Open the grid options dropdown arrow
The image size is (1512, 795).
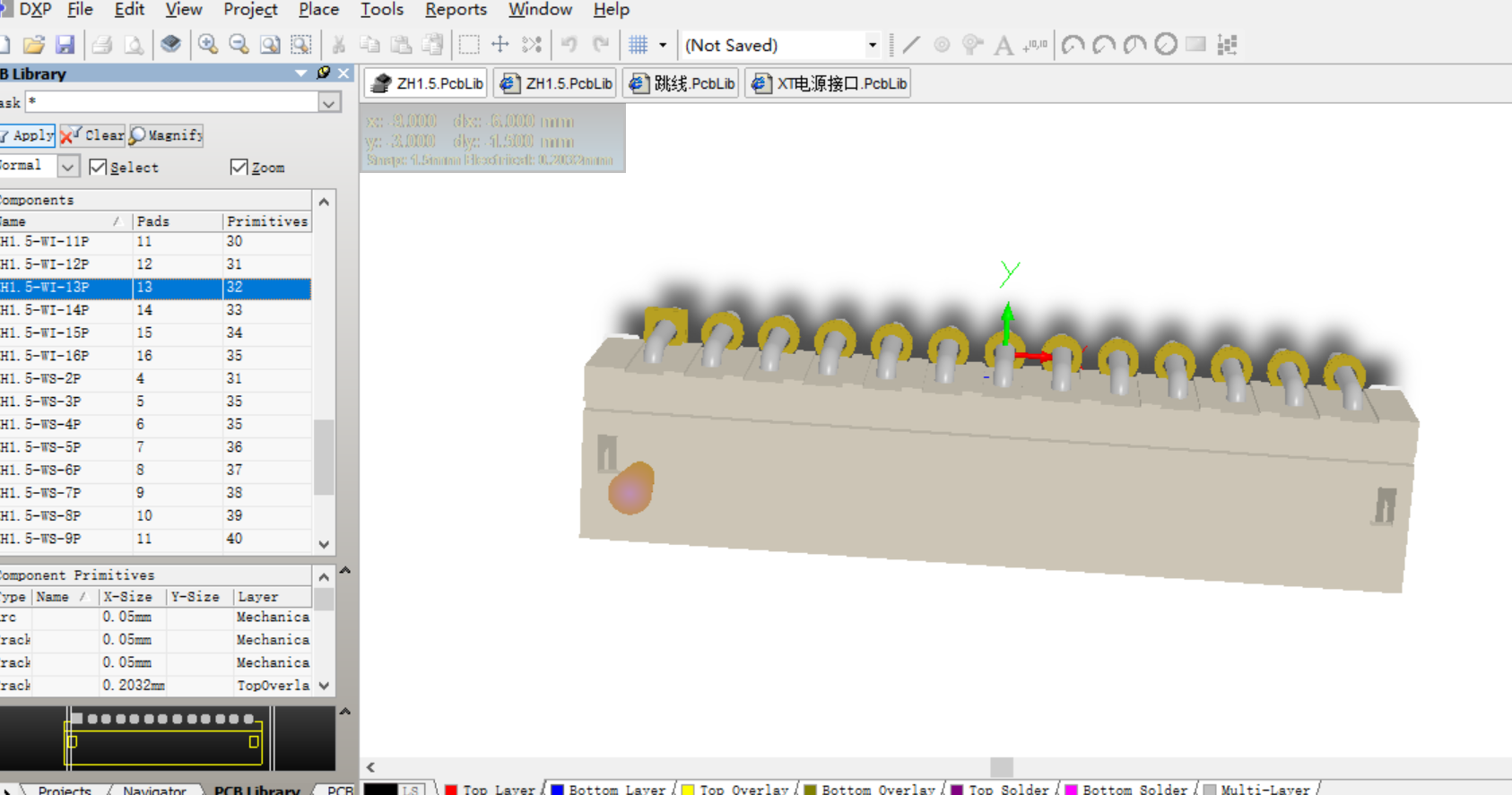(663, 45)
